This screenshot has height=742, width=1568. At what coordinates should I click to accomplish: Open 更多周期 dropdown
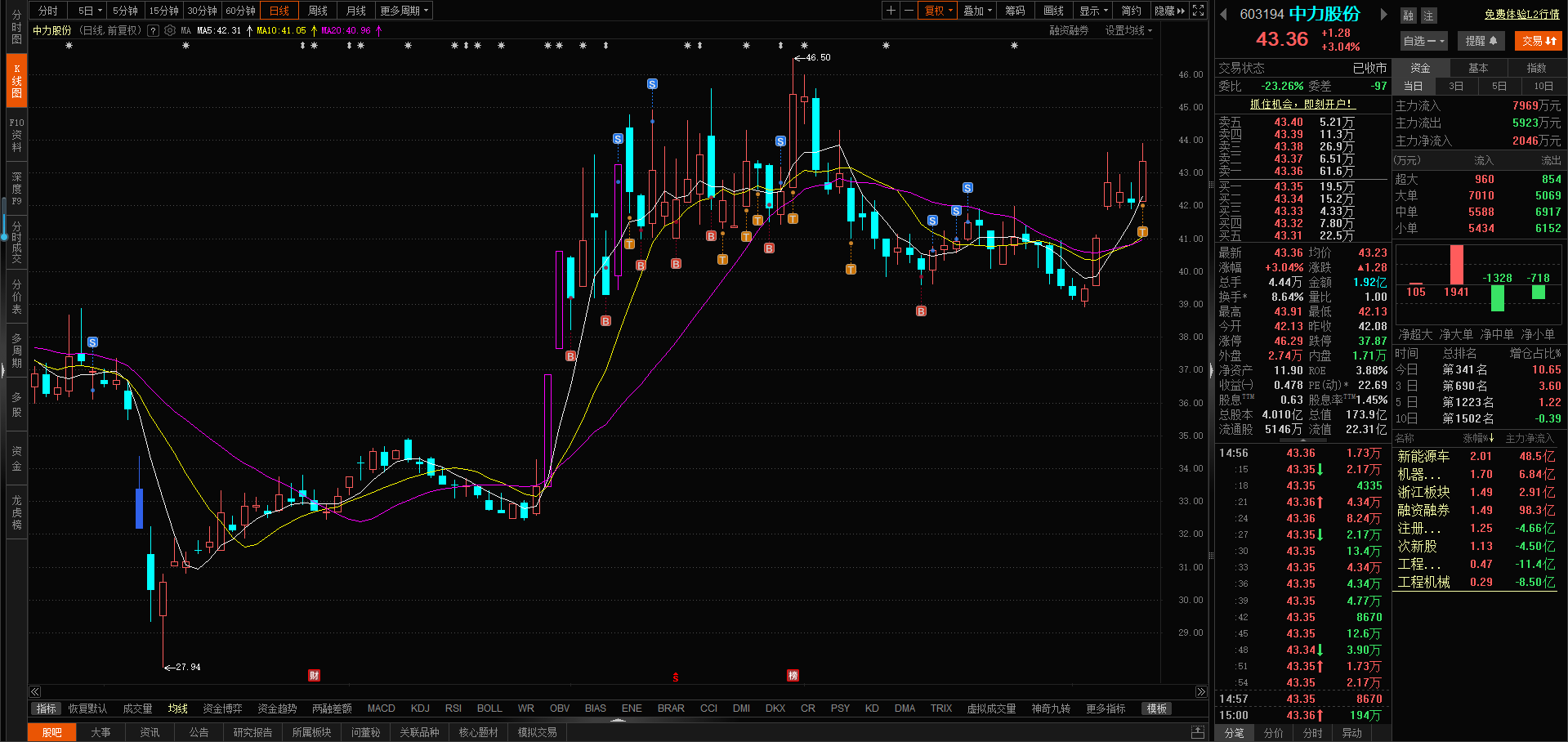404,11
